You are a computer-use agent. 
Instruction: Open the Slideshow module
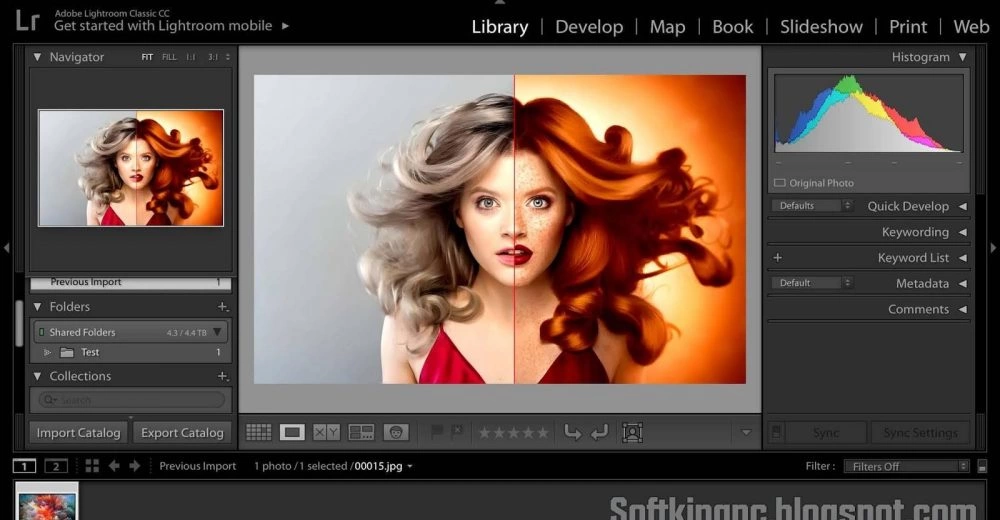click(x=820, y=27)
